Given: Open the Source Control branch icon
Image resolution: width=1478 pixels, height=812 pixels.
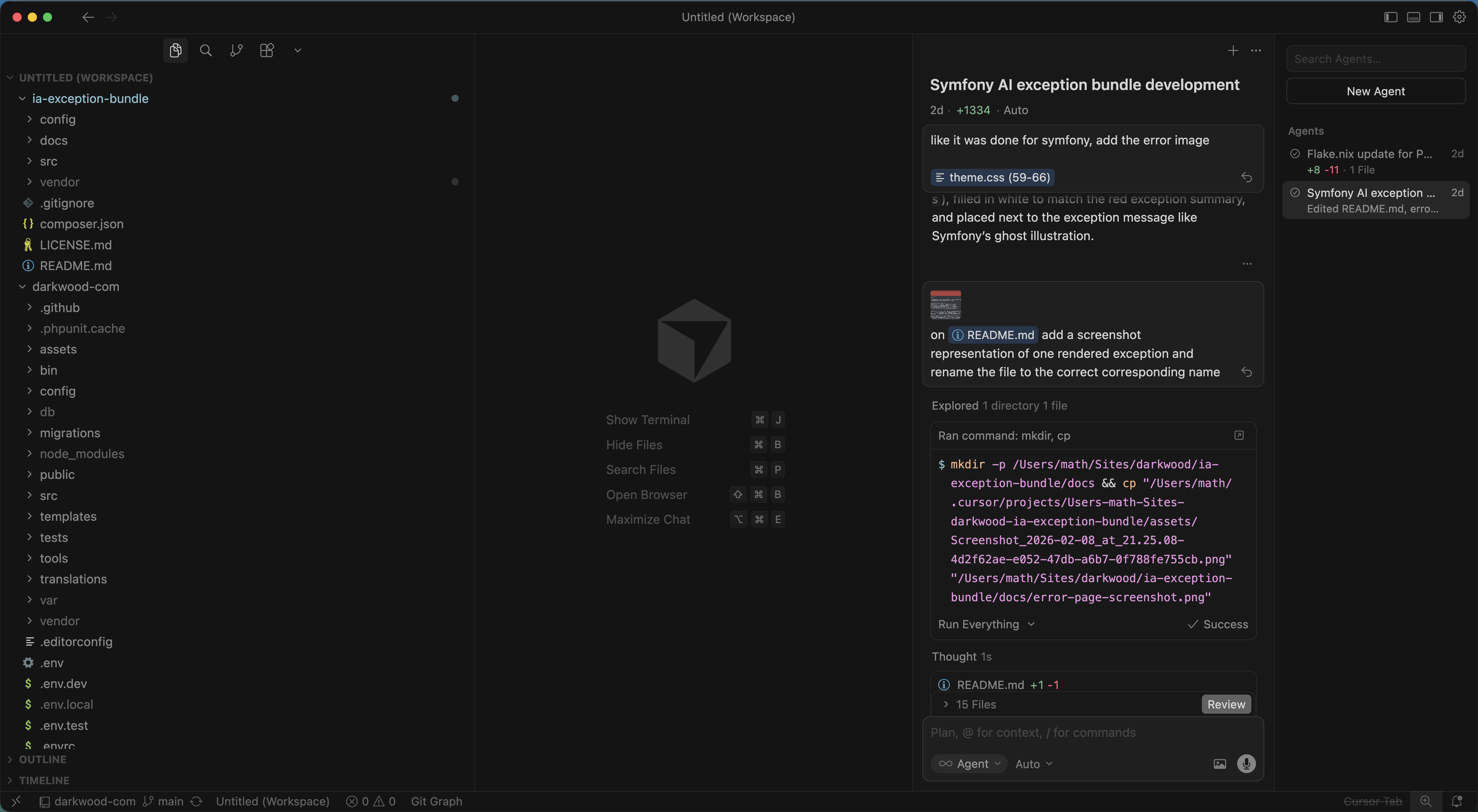Looking at the screenshot, I should tap(237, 50).
